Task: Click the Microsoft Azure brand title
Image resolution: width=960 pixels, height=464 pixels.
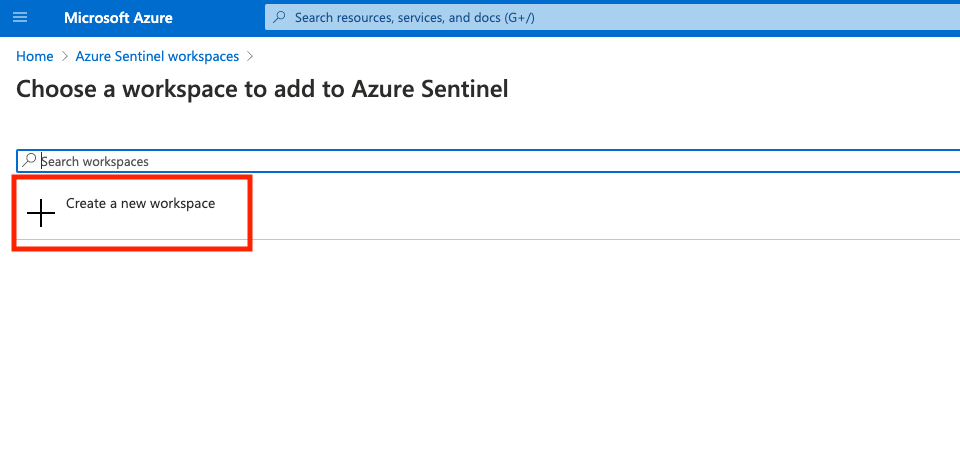Action: point(118,18)
